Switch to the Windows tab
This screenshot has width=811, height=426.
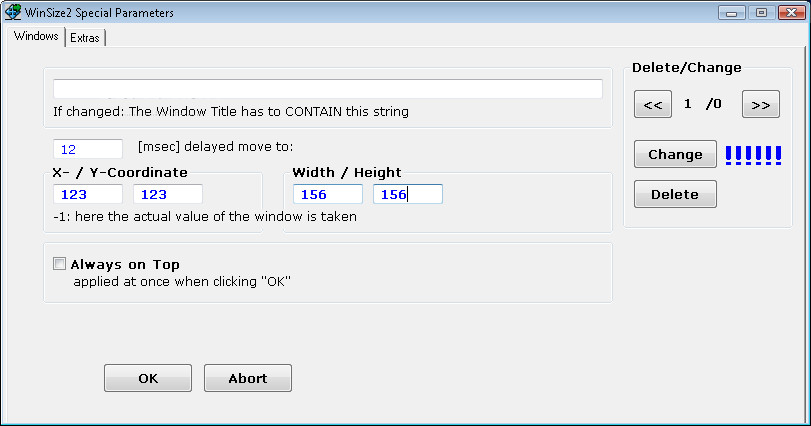point(36,36)
